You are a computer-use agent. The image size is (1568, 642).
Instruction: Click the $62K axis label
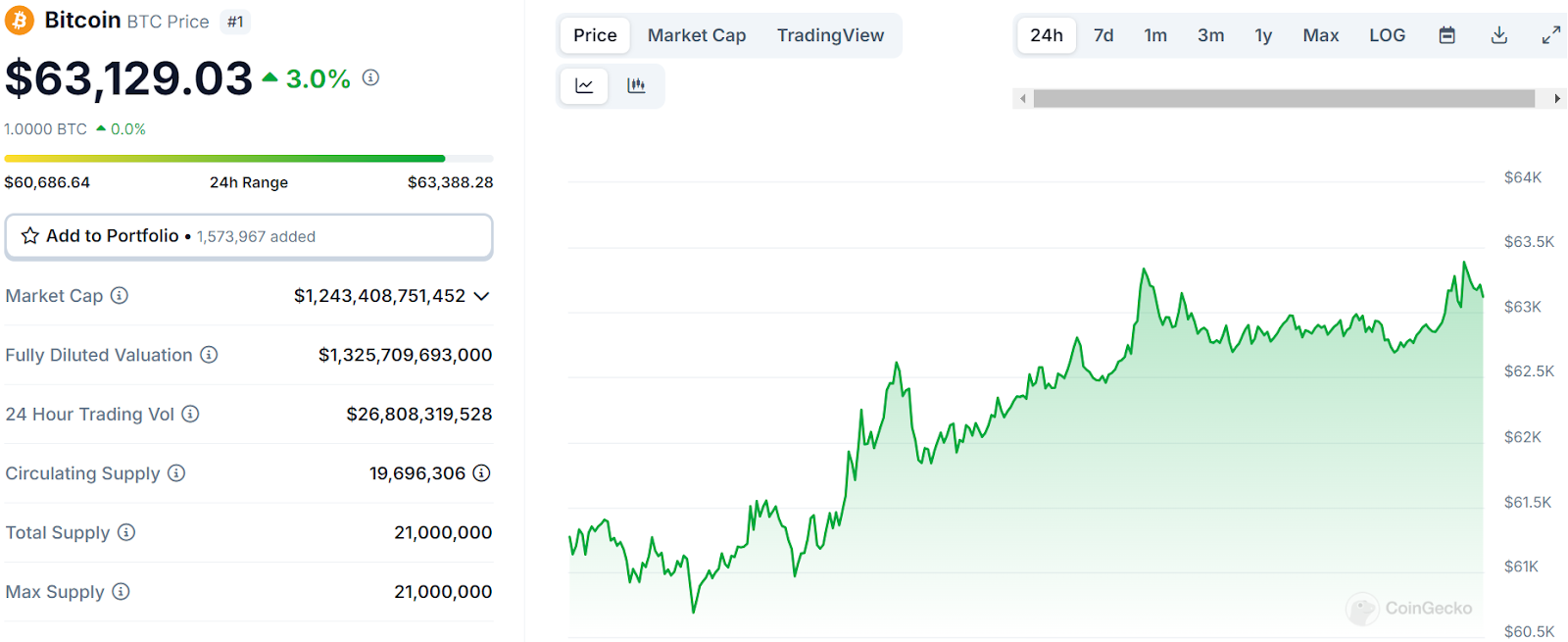[x=1523, y=437]
